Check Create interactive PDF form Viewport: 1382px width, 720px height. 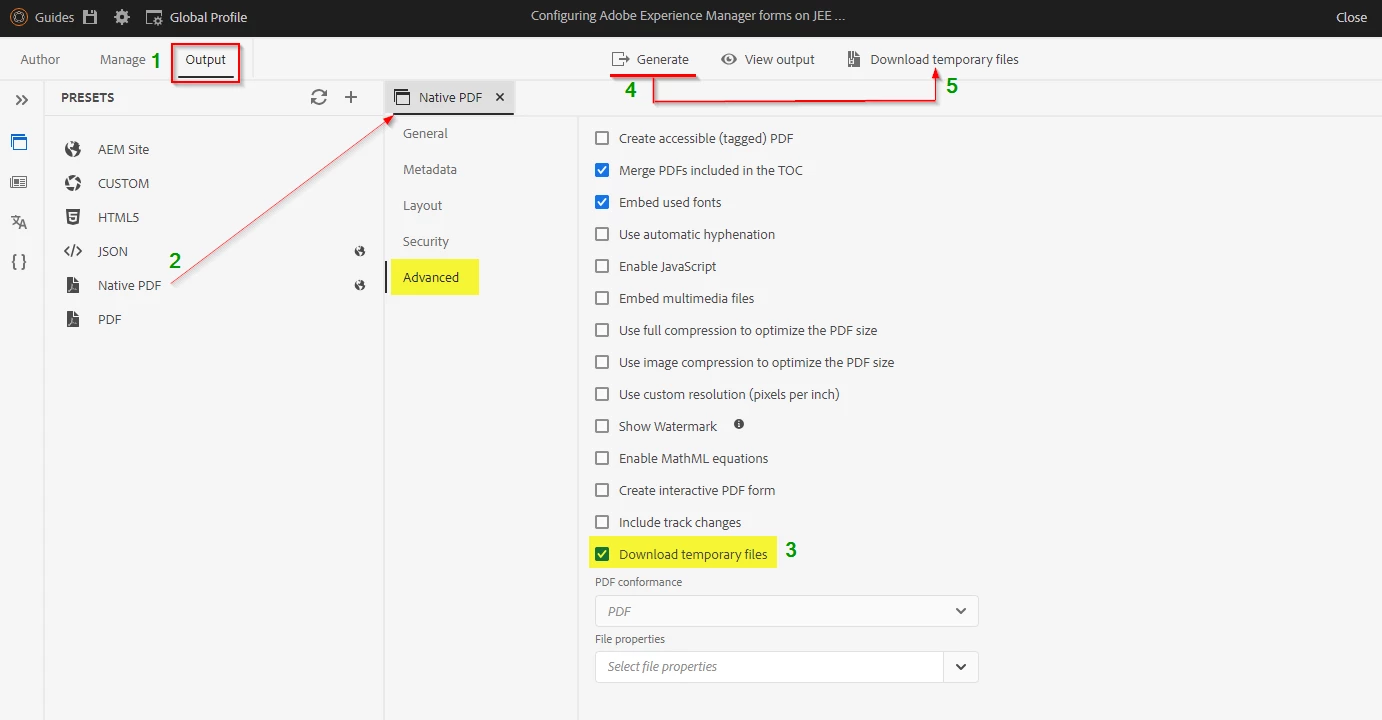pyautogui.click(x=602, y=490)
